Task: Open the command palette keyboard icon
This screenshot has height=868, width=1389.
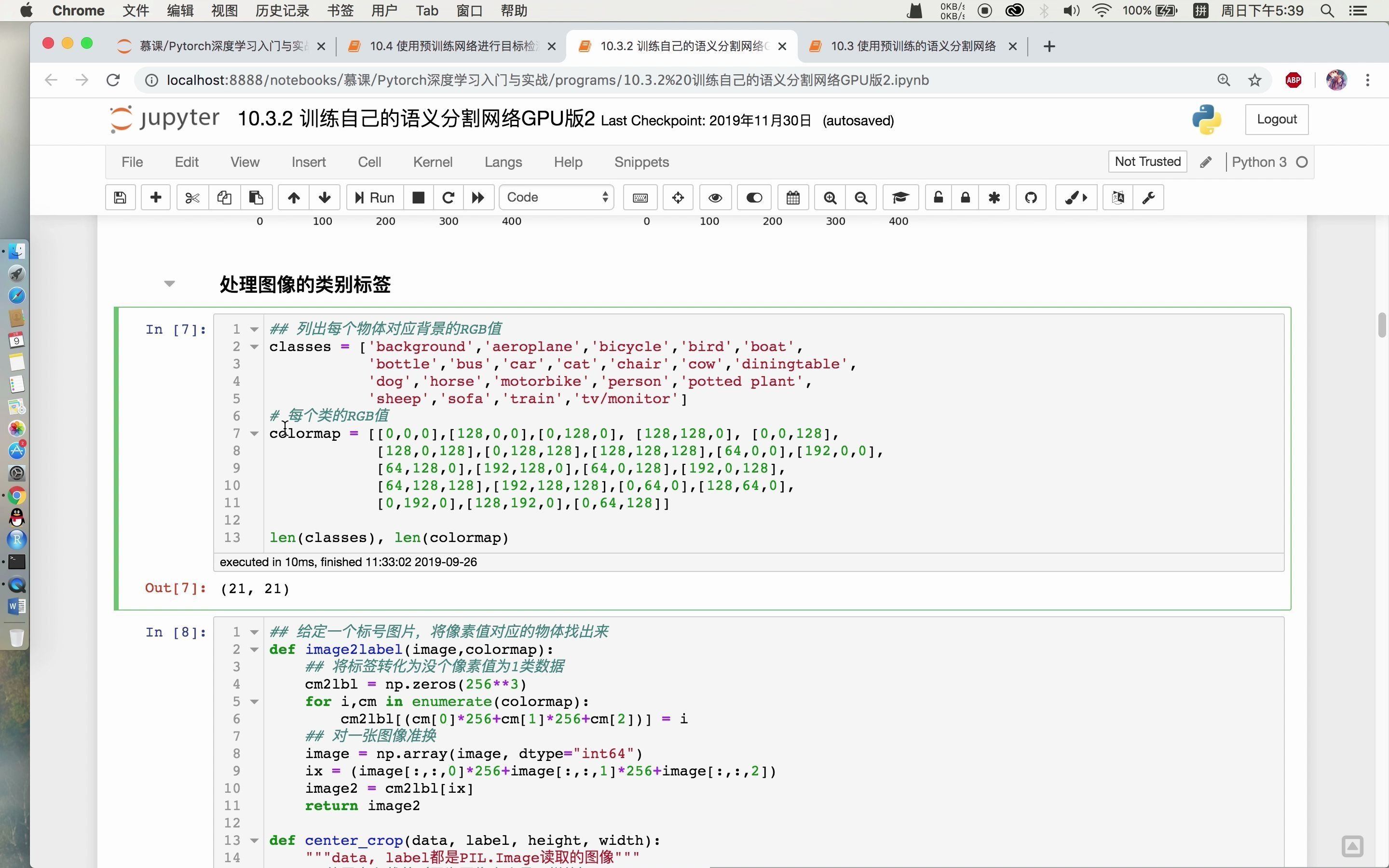Action: point(640,198)
